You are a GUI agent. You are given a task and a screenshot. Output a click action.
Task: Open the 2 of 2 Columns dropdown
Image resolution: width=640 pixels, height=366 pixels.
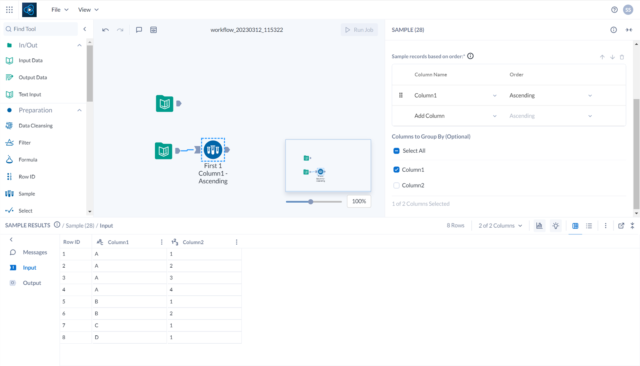coord(500,226)
